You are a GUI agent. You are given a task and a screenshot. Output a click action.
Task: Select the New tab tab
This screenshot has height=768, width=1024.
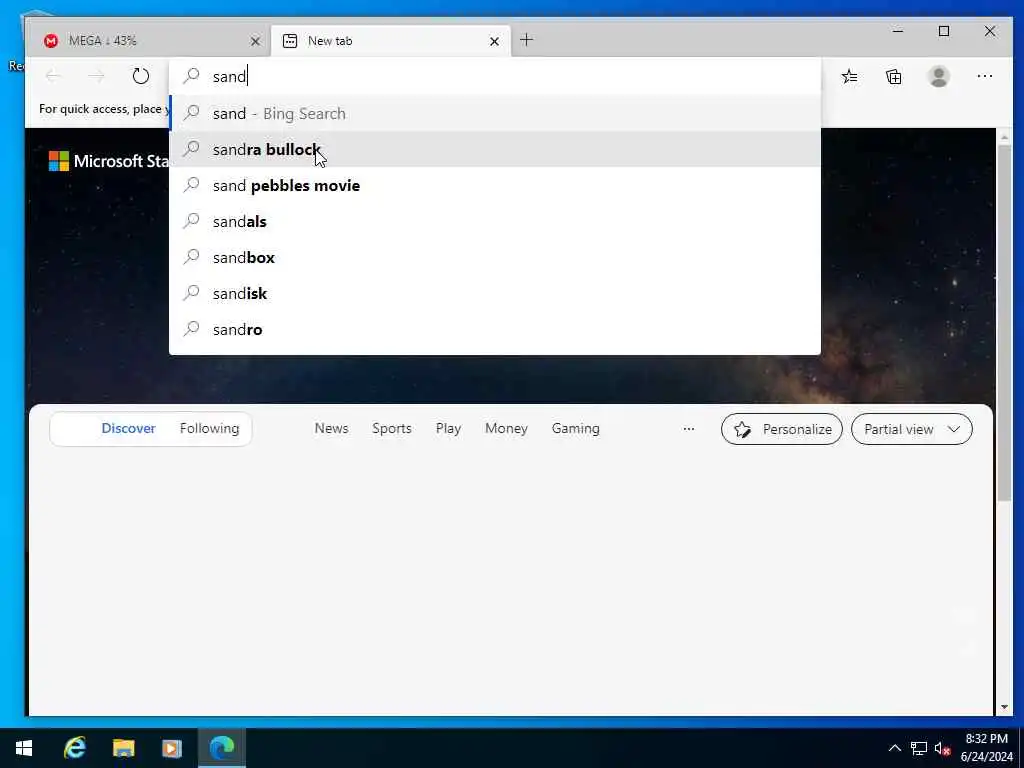391,40
